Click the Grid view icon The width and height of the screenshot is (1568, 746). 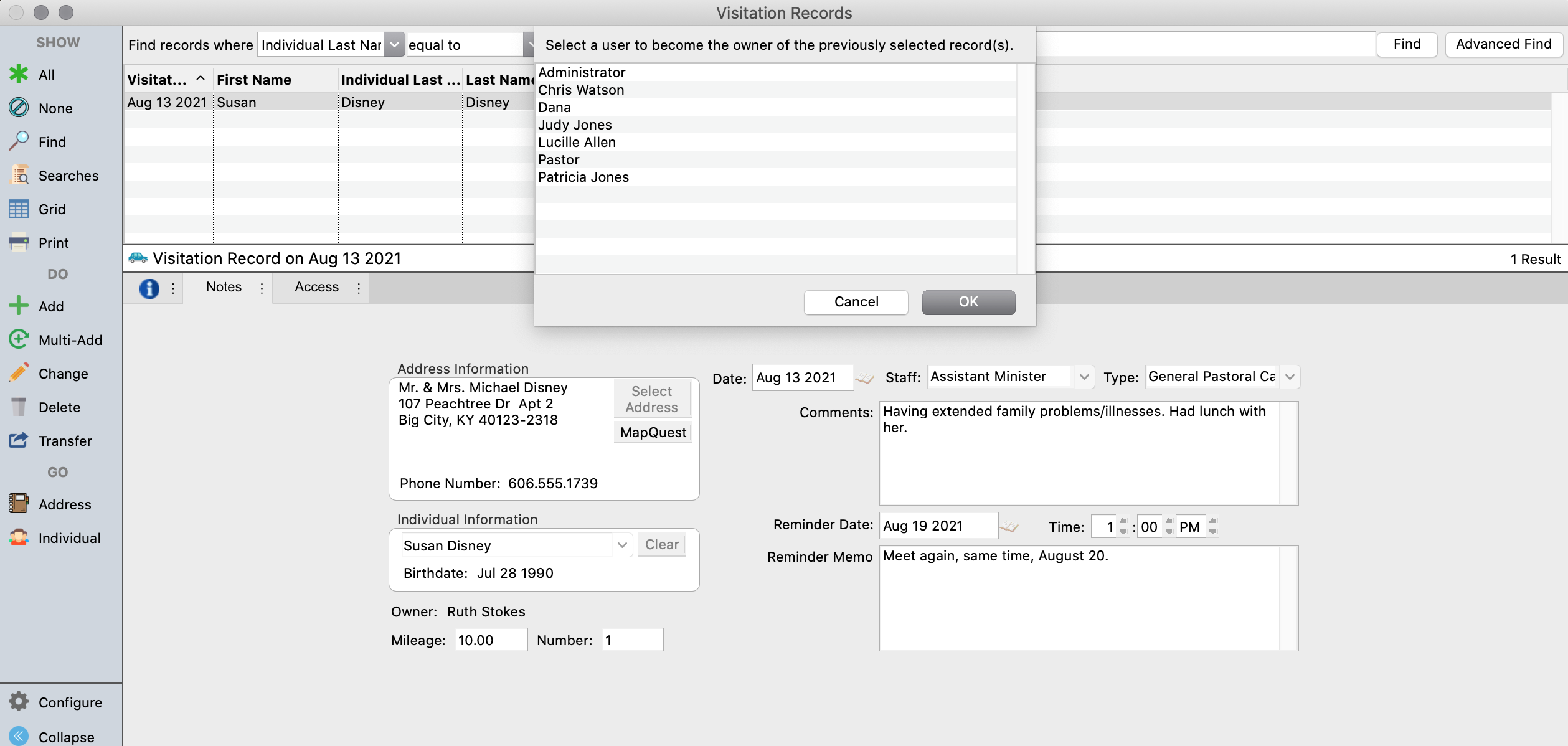click(x=19, y=209)
